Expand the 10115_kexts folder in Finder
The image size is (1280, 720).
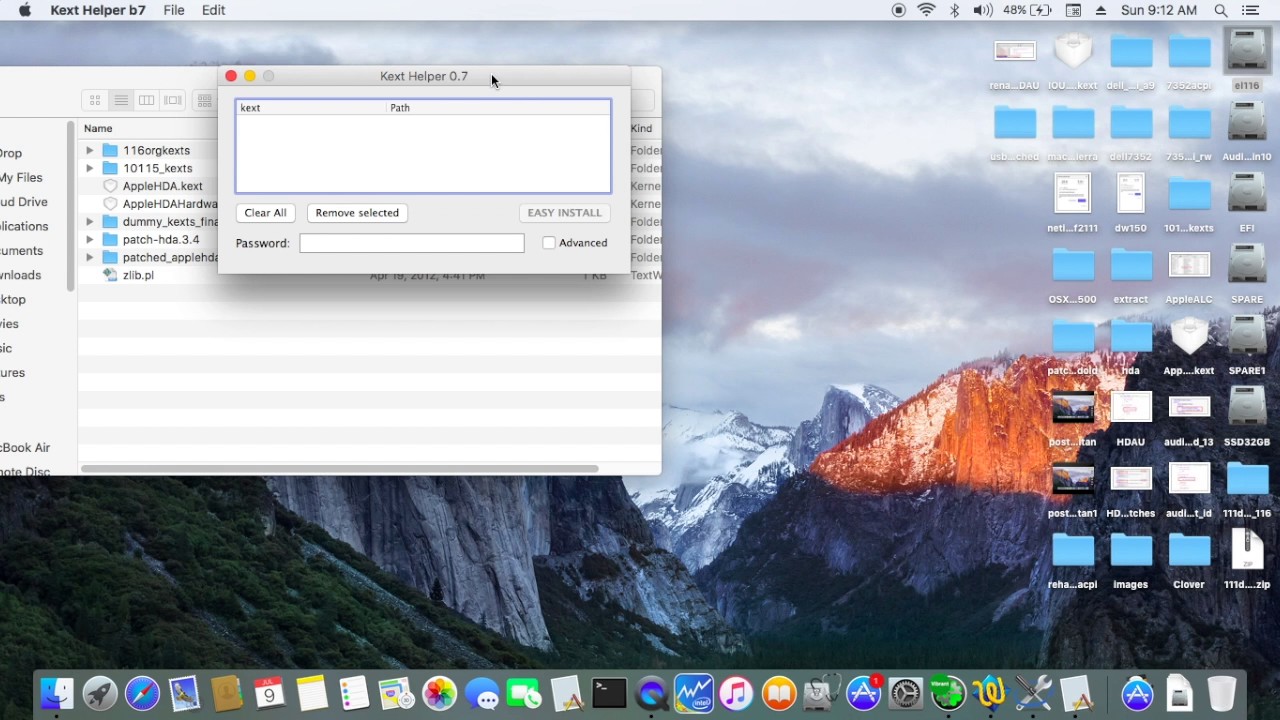pos(90,169)
